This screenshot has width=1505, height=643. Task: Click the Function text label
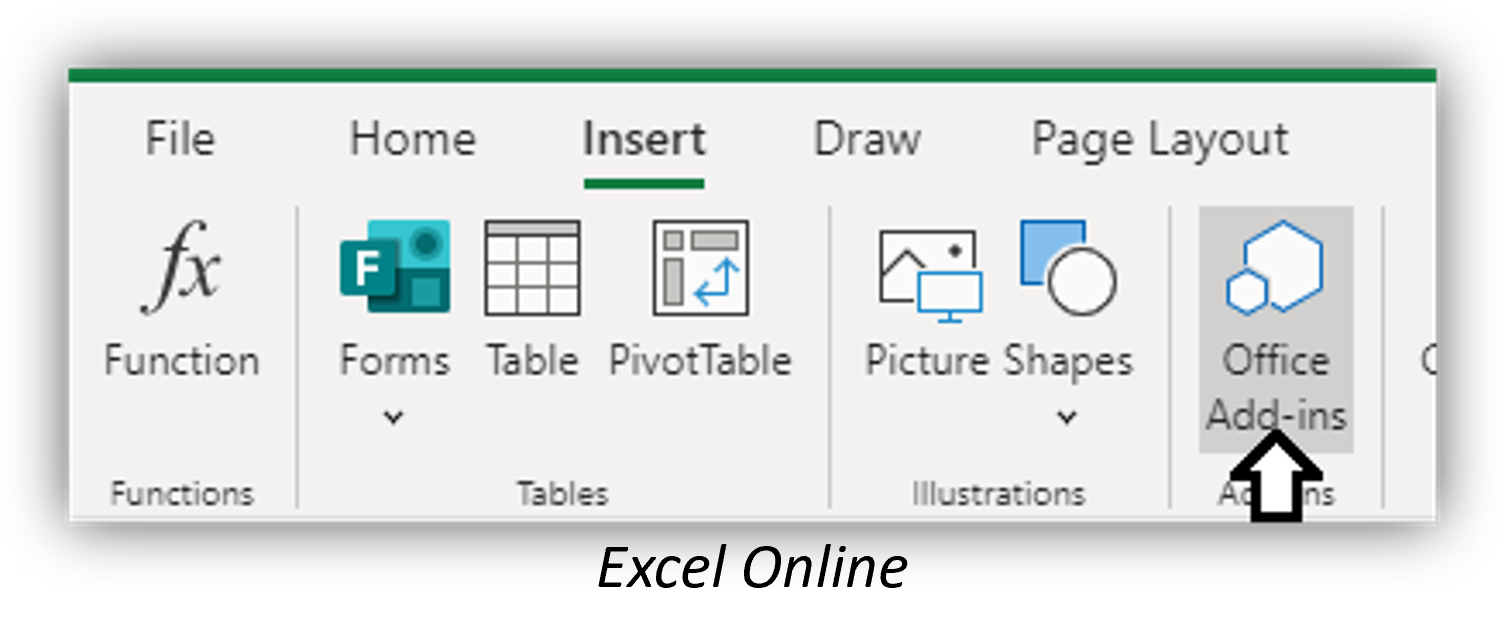[181, 360]
